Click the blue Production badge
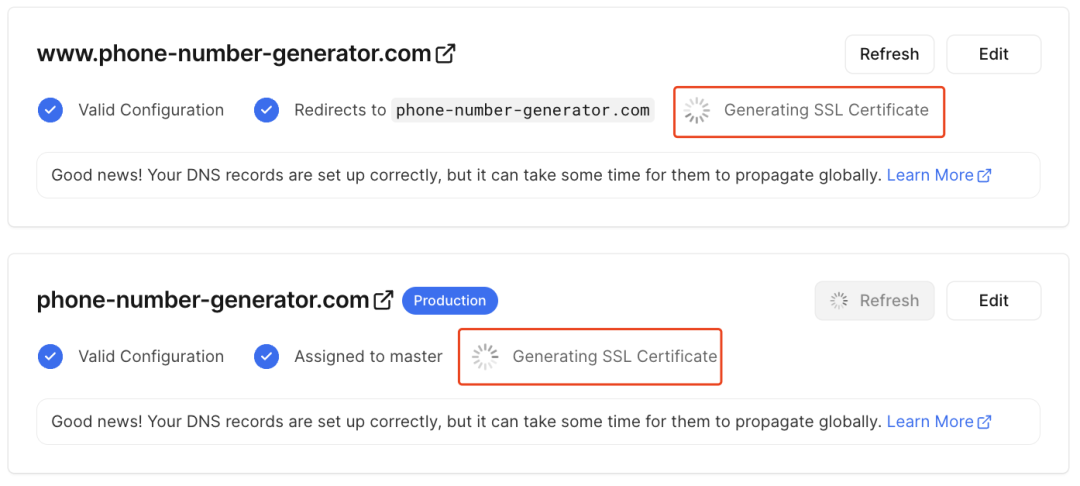 (x=450, y=300)
